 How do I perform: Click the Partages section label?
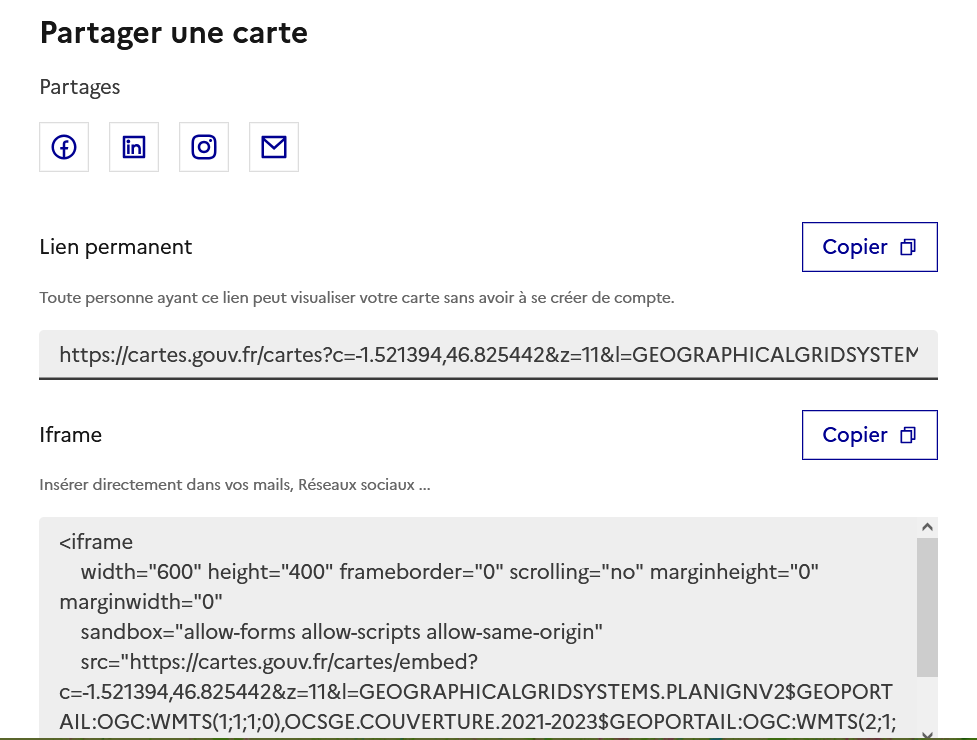tap(79, 87)
